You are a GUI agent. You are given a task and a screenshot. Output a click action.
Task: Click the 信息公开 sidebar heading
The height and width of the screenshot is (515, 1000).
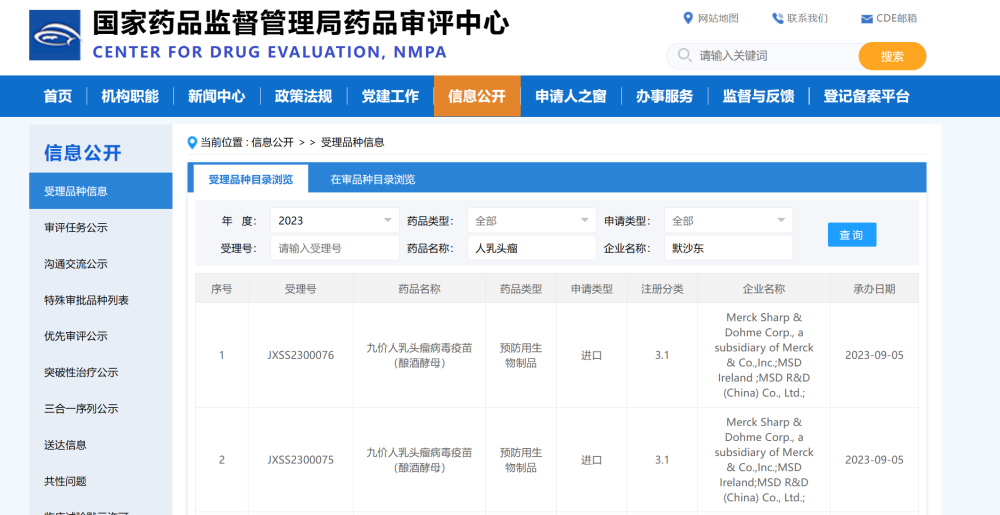[82, 152]
